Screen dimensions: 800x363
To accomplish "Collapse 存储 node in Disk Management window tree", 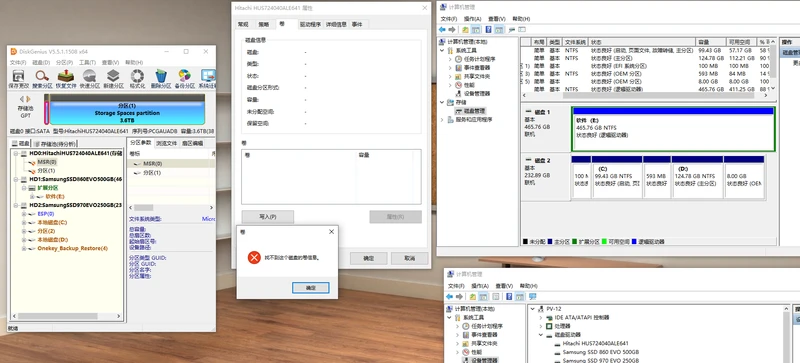I will [442, 102].
